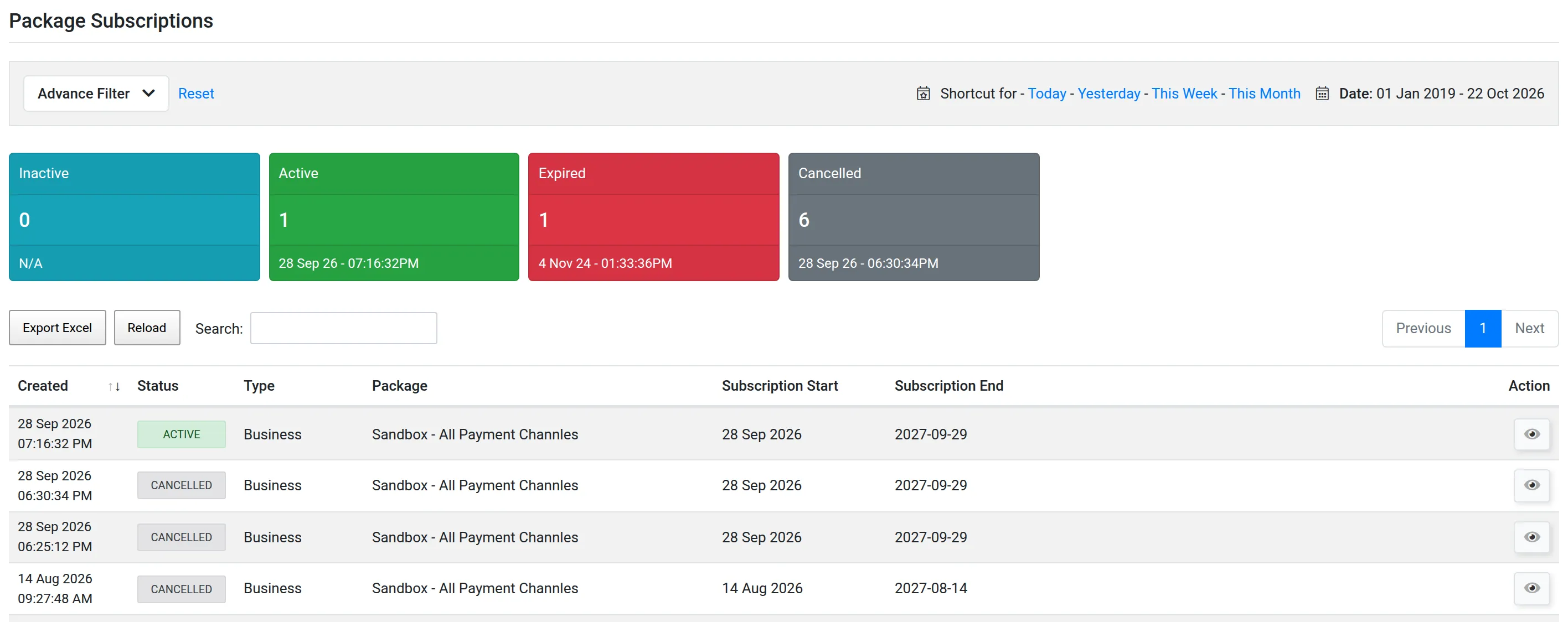1568x622 pixels.
Task: View the 06:25:12 PM cancelled subscription
Action: (1531, 537)
